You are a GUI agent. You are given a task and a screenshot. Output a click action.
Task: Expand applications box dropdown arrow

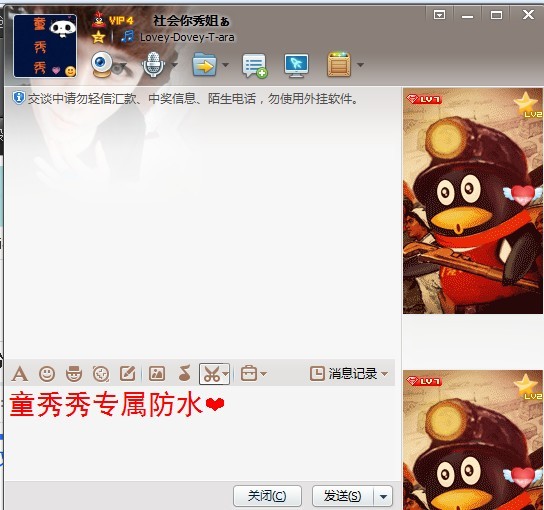pos(360,65)
